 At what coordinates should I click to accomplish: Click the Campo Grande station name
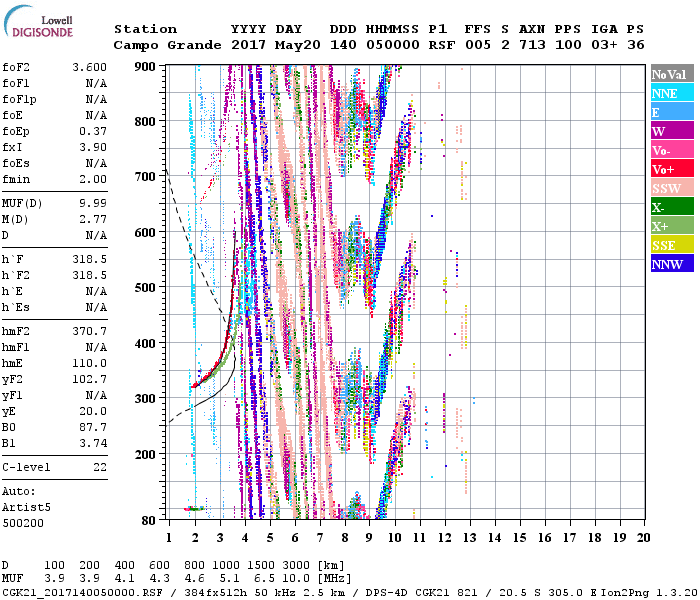160,45
